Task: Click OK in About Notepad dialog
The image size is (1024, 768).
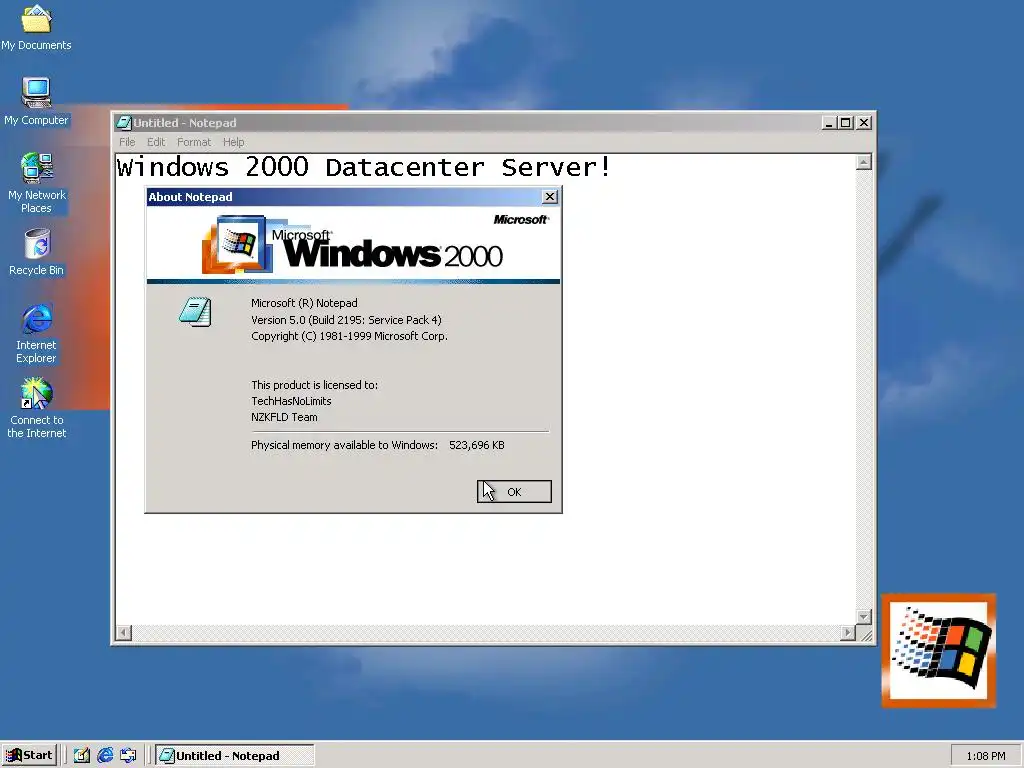Action: (514, 492)
